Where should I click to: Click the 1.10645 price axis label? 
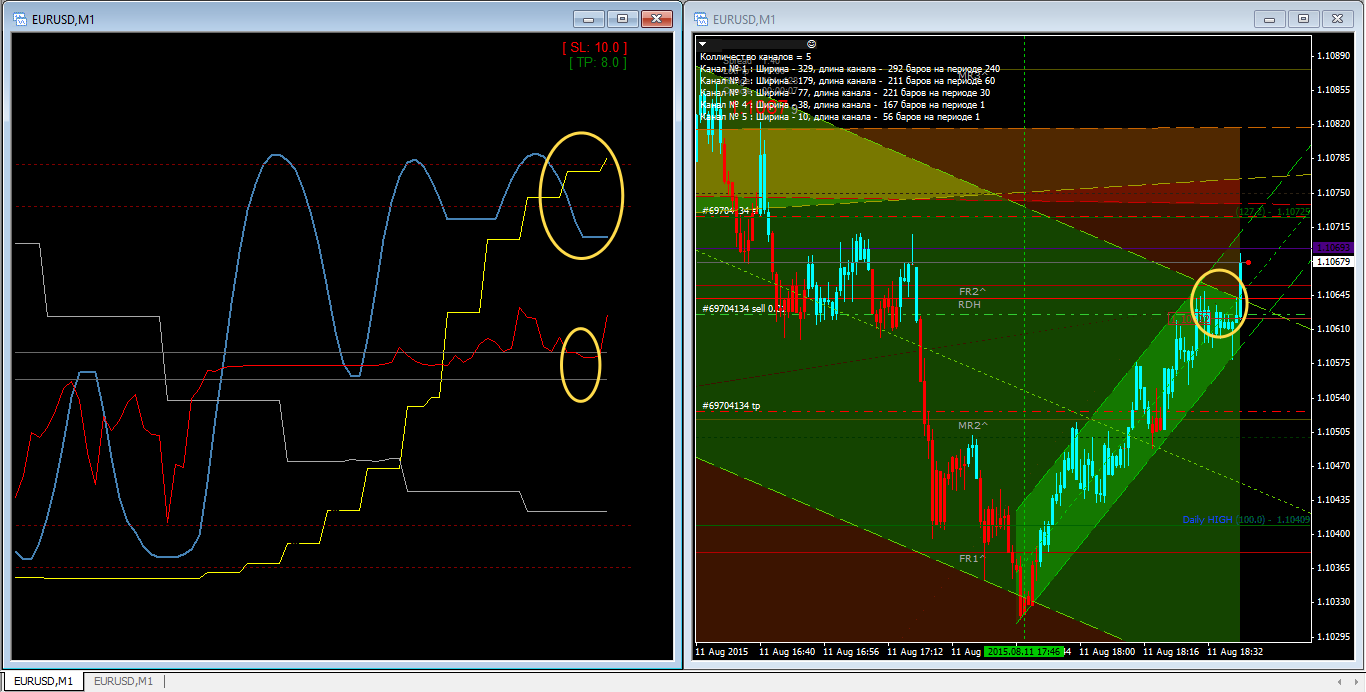pyautogui.click(x=1335, y=295)
